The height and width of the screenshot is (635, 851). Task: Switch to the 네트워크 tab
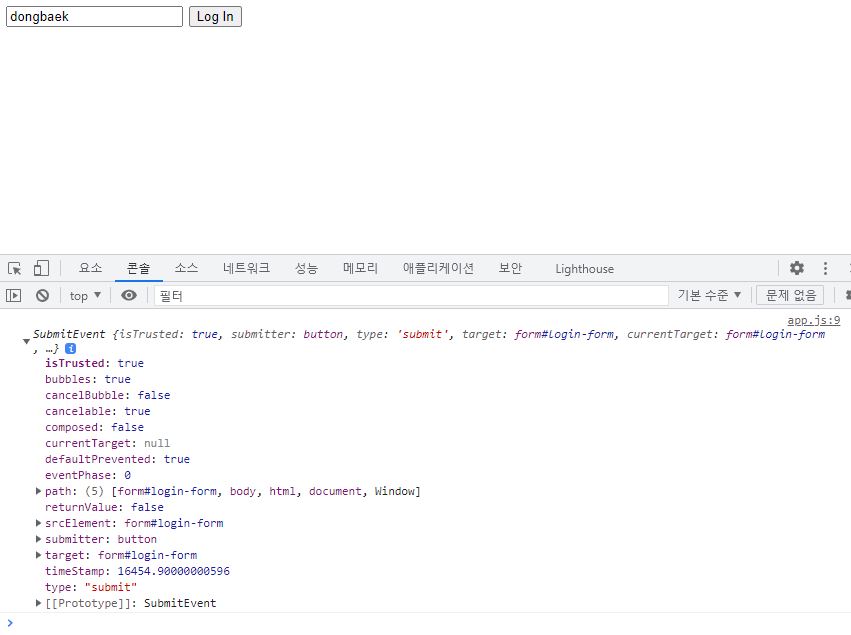[x=246, y=268]
